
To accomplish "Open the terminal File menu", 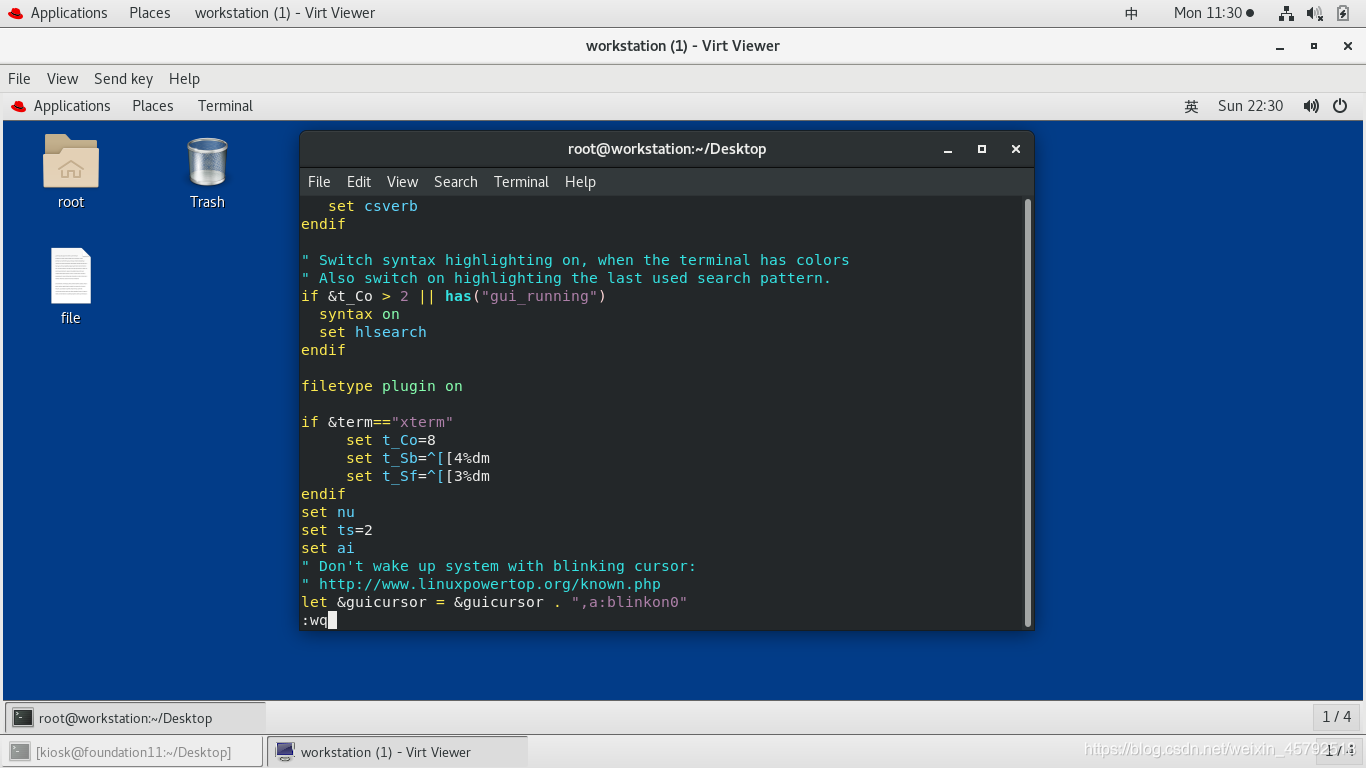I will click(319, 182).
